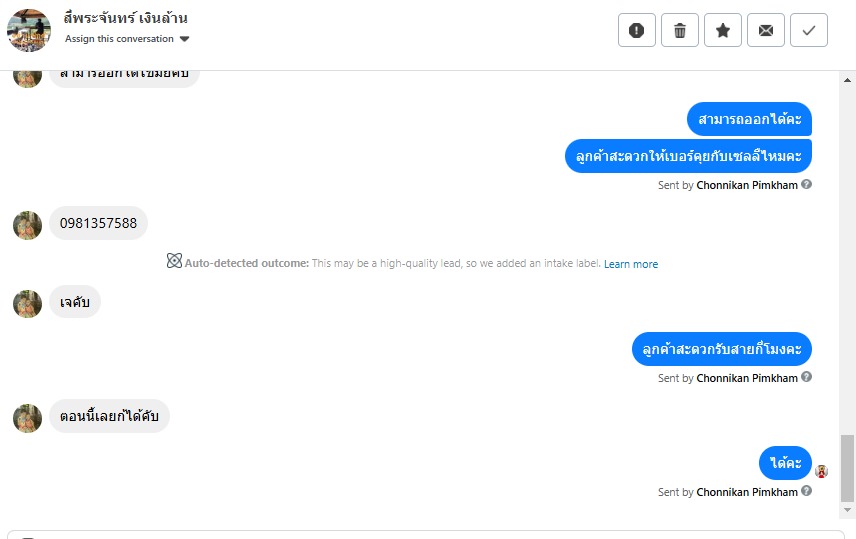
Task: Star this conversation for follow-up
Action: (x=723, y=30)
